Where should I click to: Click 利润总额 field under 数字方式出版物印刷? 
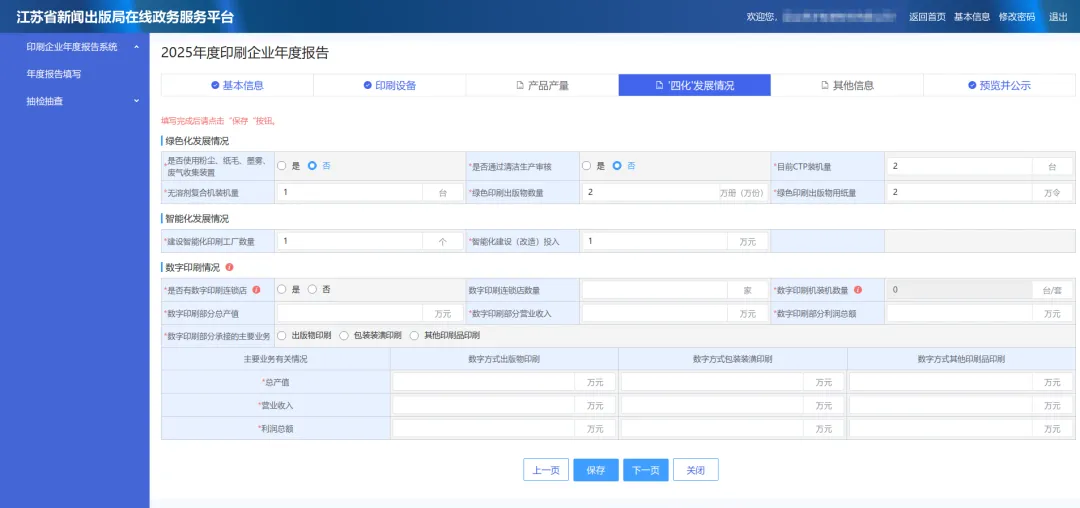pos(484,428)
